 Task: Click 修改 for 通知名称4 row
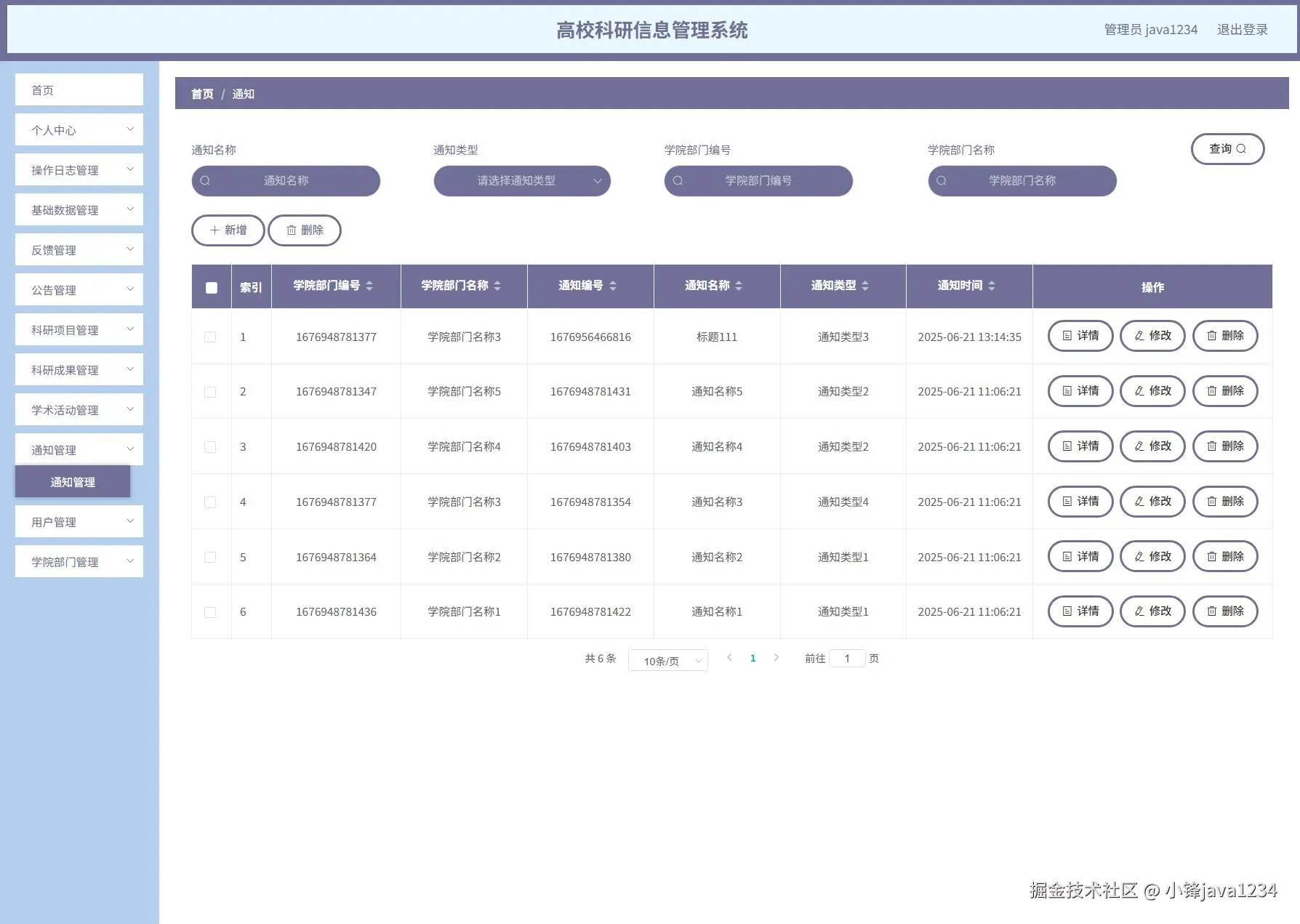(x=1152, y=446)
